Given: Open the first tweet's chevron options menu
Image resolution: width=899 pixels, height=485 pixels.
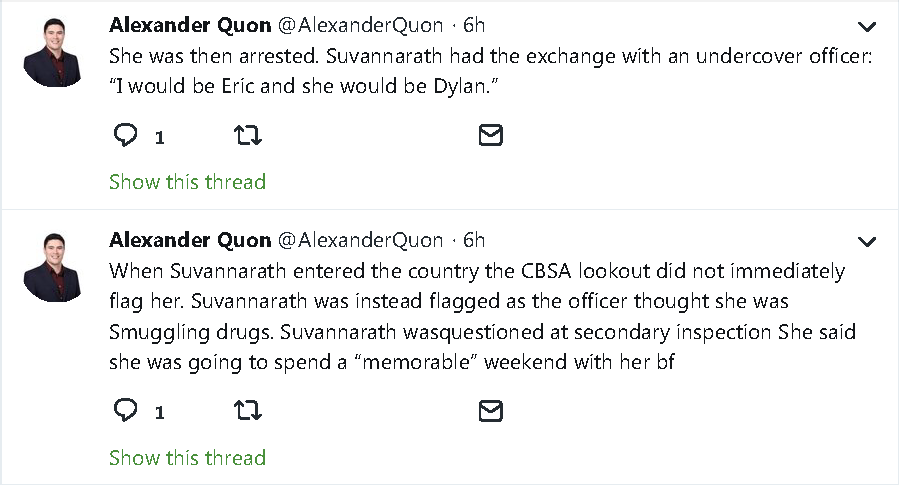Looking at the screenshot, I should click(x=867, y=26).
